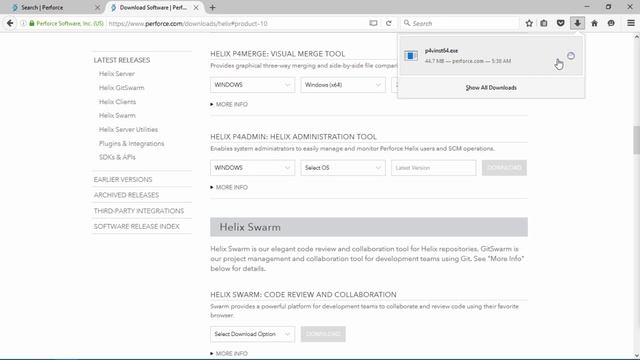The image size is (640, 360).
Task: Toggle reader view icon in address bar
Action: [373, 23]
